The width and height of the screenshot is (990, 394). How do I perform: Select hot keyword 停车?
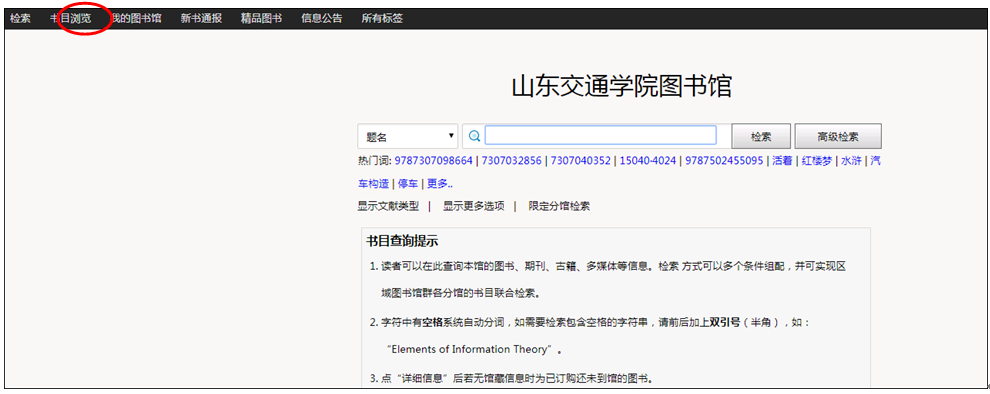(x=408, y=184)
